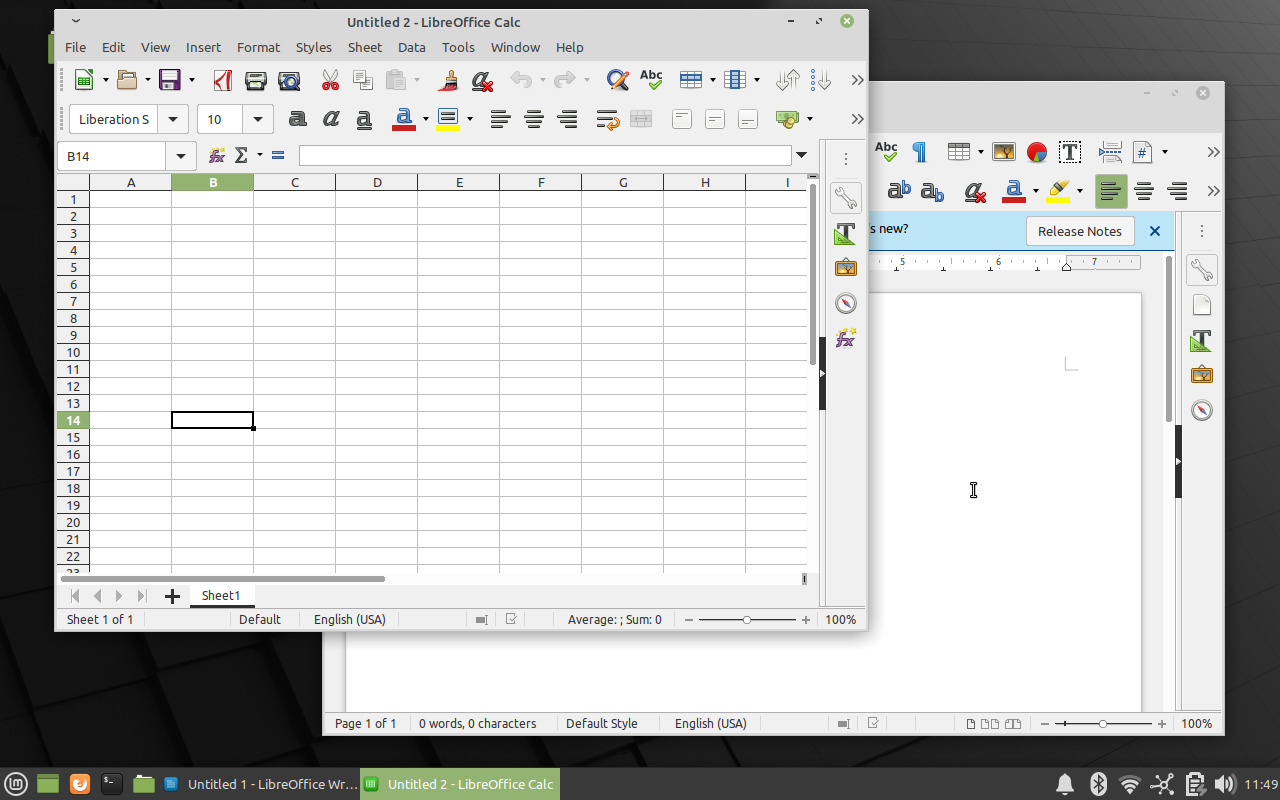Toggle Writer align left button

pyautogui.click(x=1111, y=191)
